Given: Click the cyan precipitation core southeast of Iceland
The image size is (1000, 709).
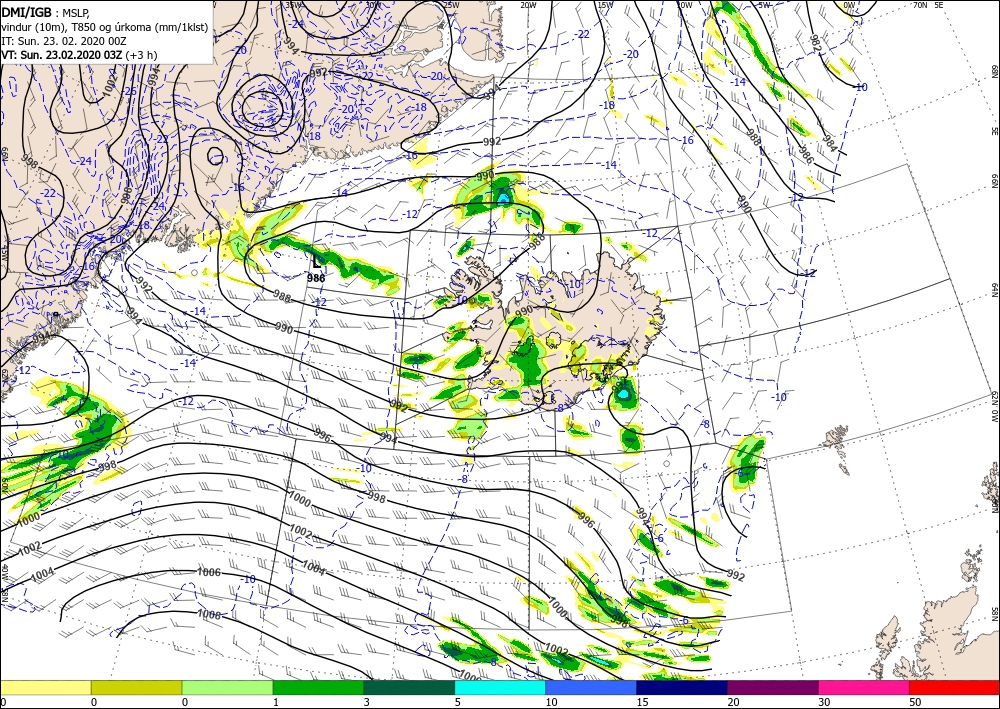Looking at the screenshot, I should point(623,393).
